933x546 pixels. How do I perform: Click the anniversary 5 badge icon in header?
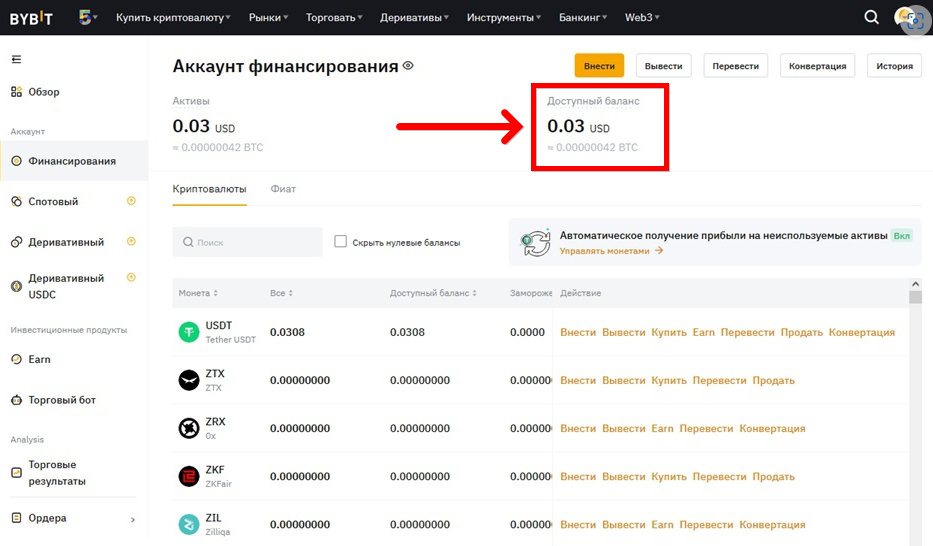[85, 17]
